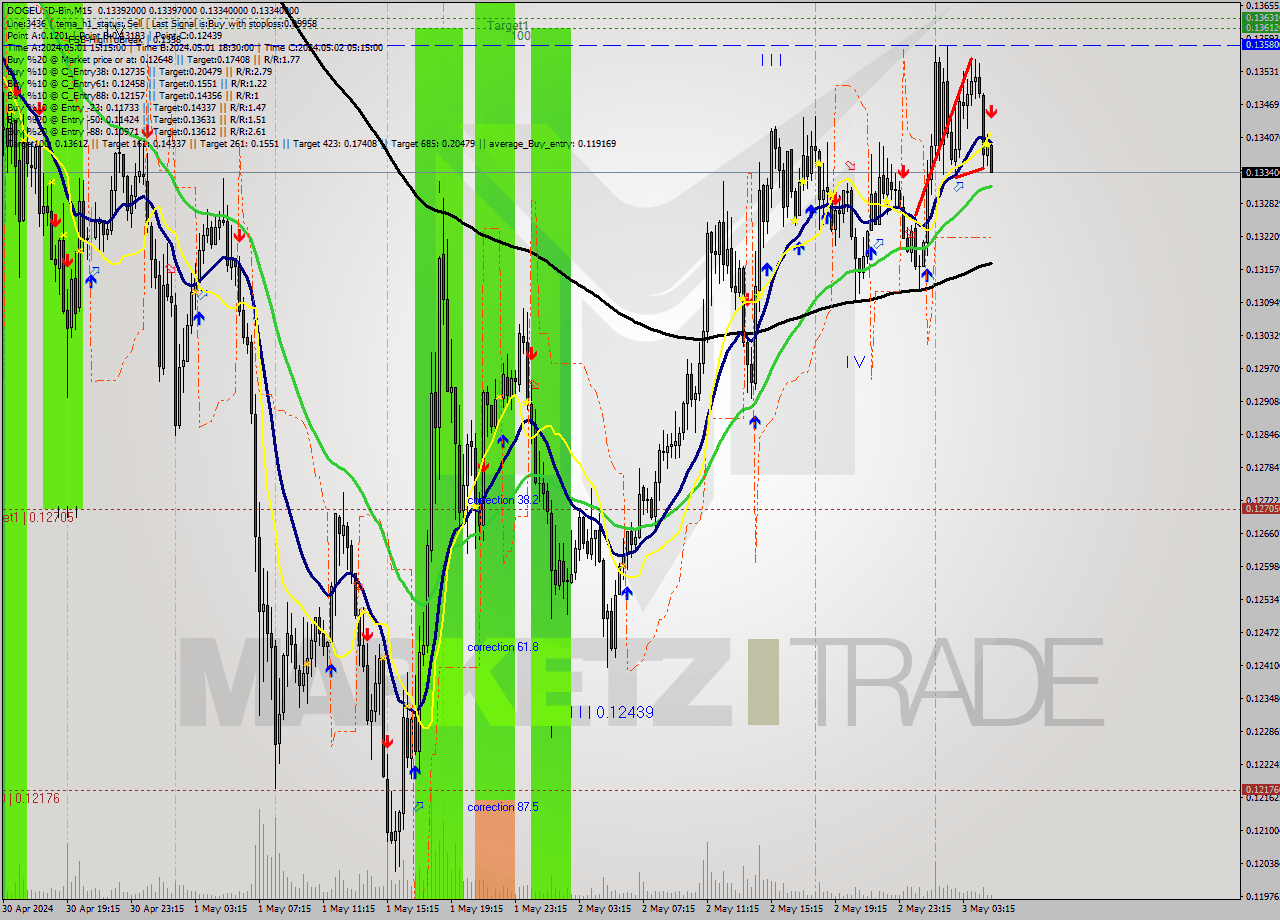The image size is (1280, 920).
Task: Click the current price tag 0.13340
Action: pyautogui.click(x=1260, y=172)
